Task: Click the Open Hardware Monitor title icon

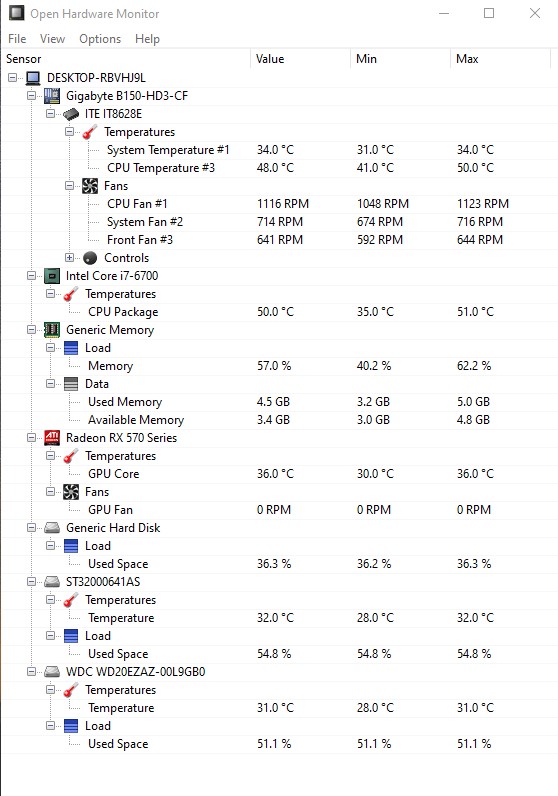Action: coord(16,13)
